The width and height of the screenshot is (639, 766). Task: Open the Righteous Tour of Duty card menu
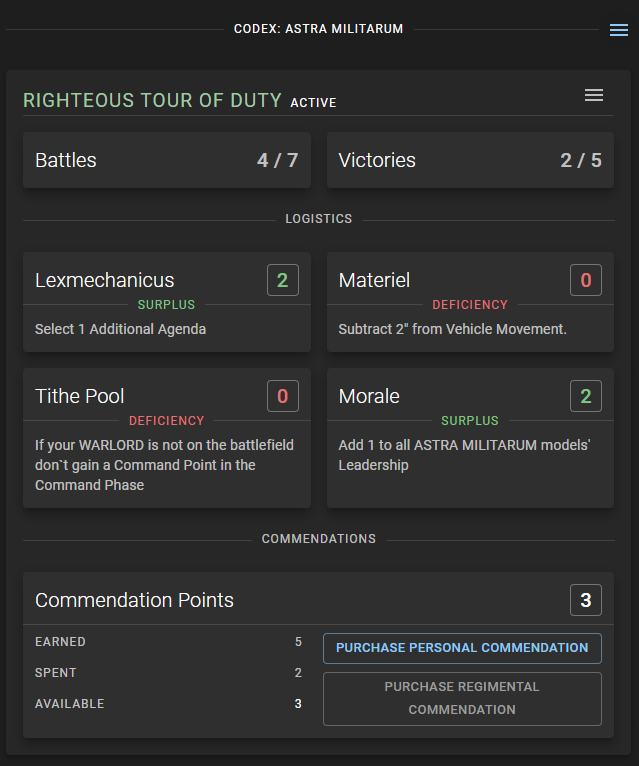[x=594, y=95]
